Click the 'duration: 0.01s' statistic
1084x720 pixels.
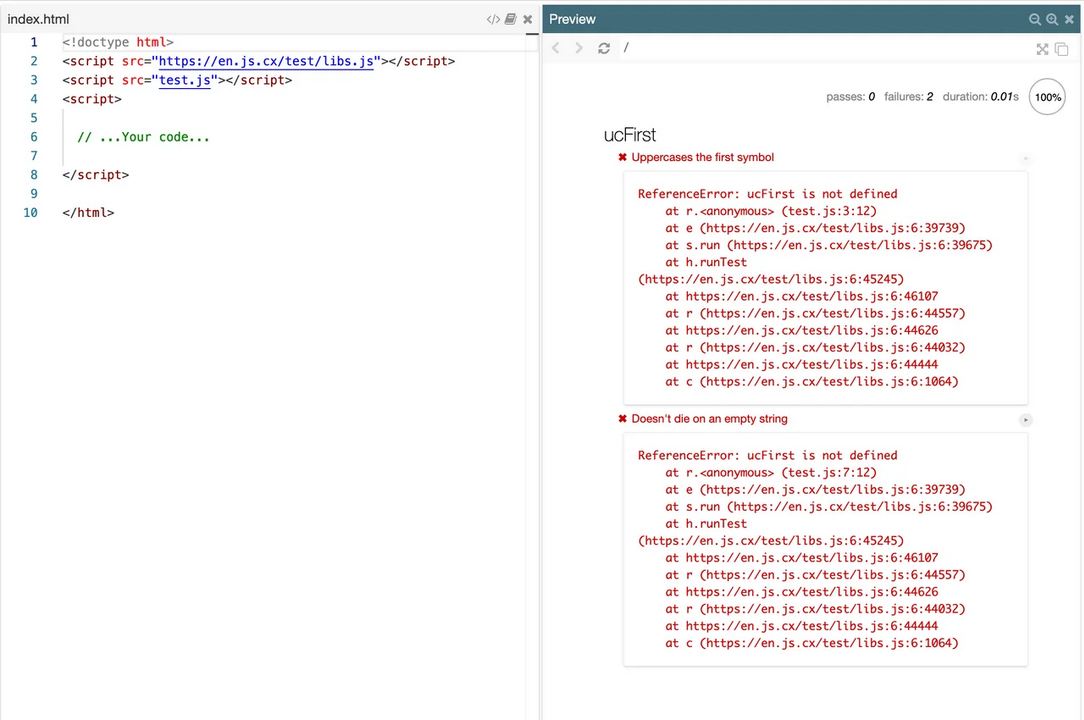coord(980,97)
